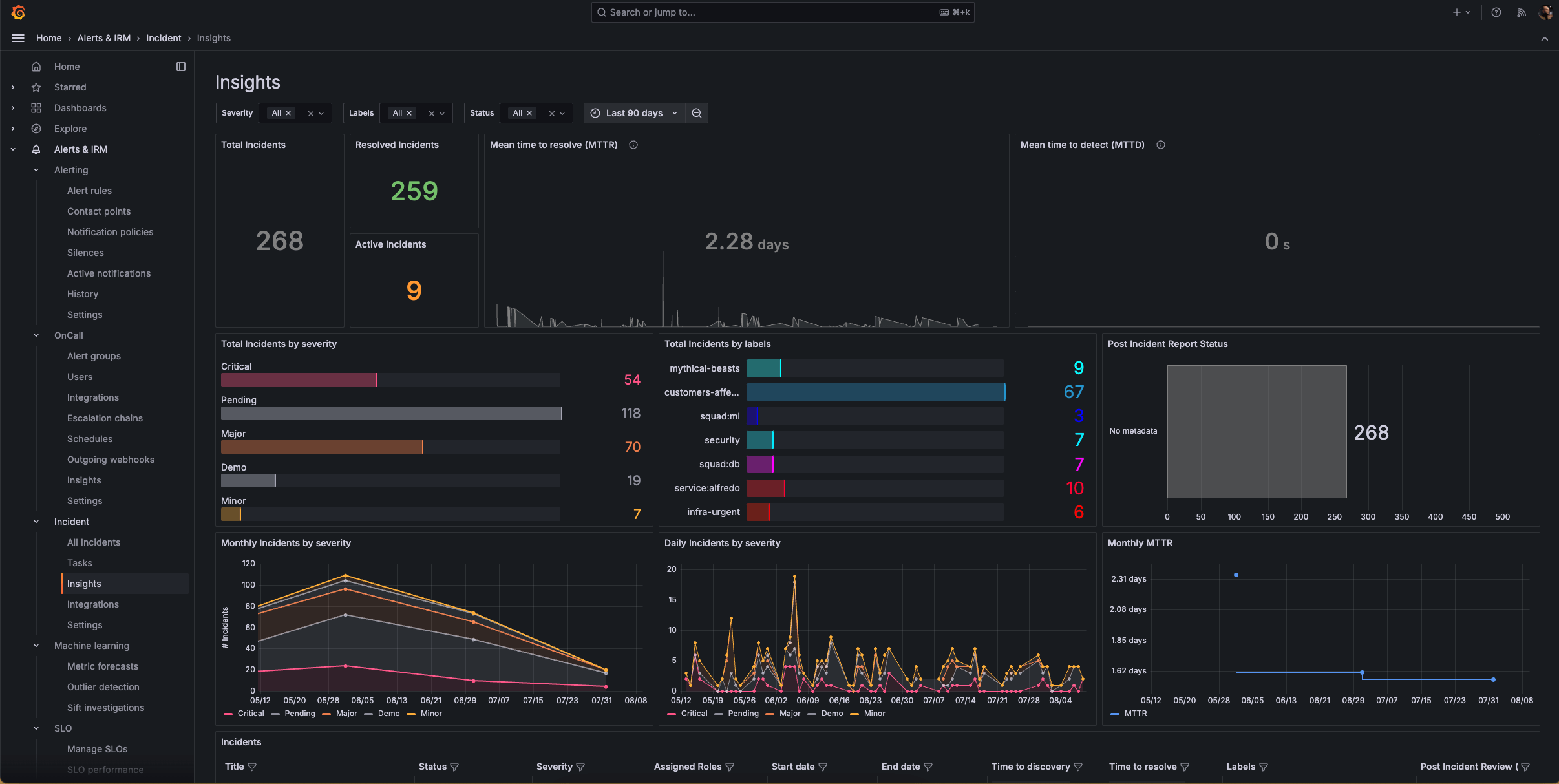The image size is (1559, 784).
Task: Open the help menu question mark icon
Action: pos(1495,12)
